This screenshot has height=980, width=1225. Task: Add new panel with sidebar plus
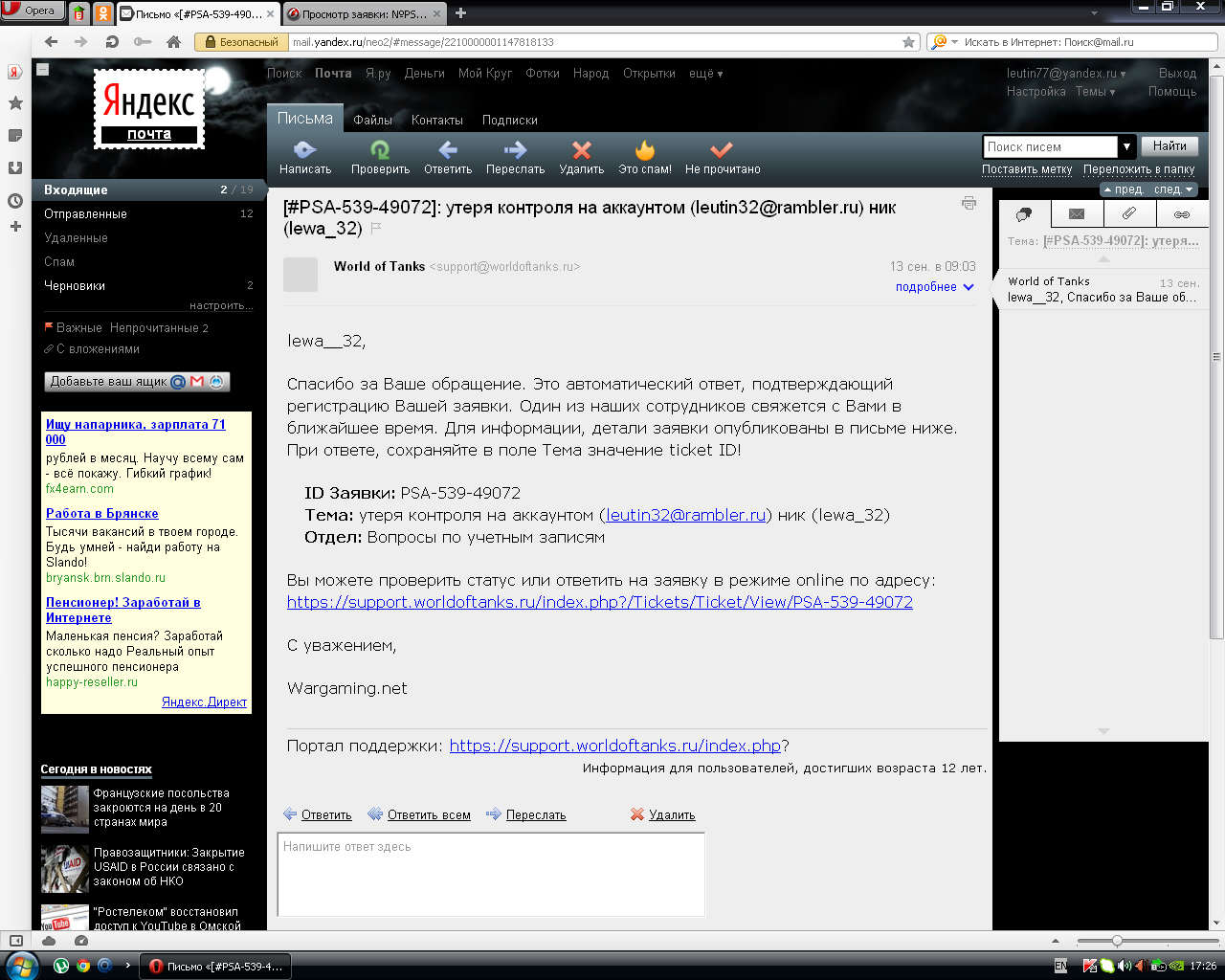coord(15,227)
